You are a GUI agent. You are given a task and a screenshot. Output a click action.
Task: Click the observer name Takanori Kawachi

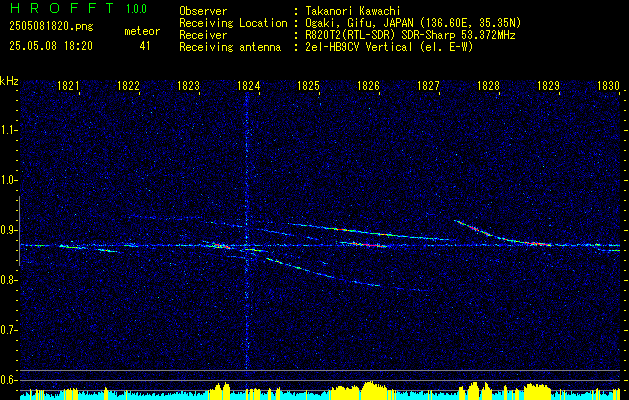353,11
